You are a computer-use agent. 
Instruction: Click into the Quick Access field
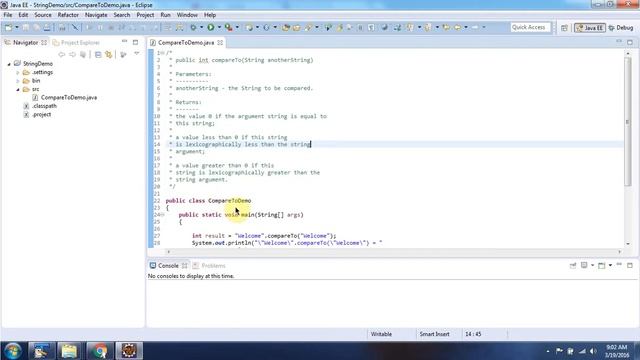tap(530, 27)
